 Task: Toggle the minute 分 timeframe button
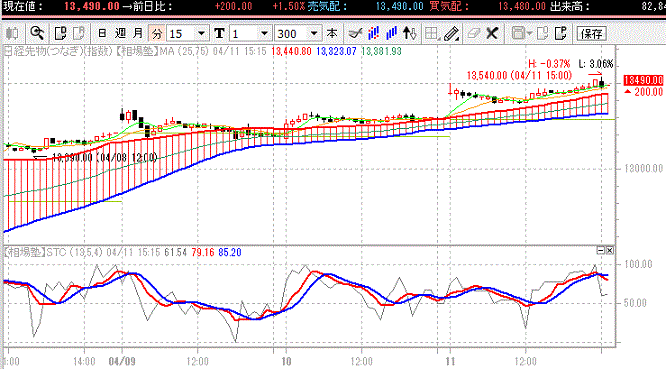click(x=157, y=33)
